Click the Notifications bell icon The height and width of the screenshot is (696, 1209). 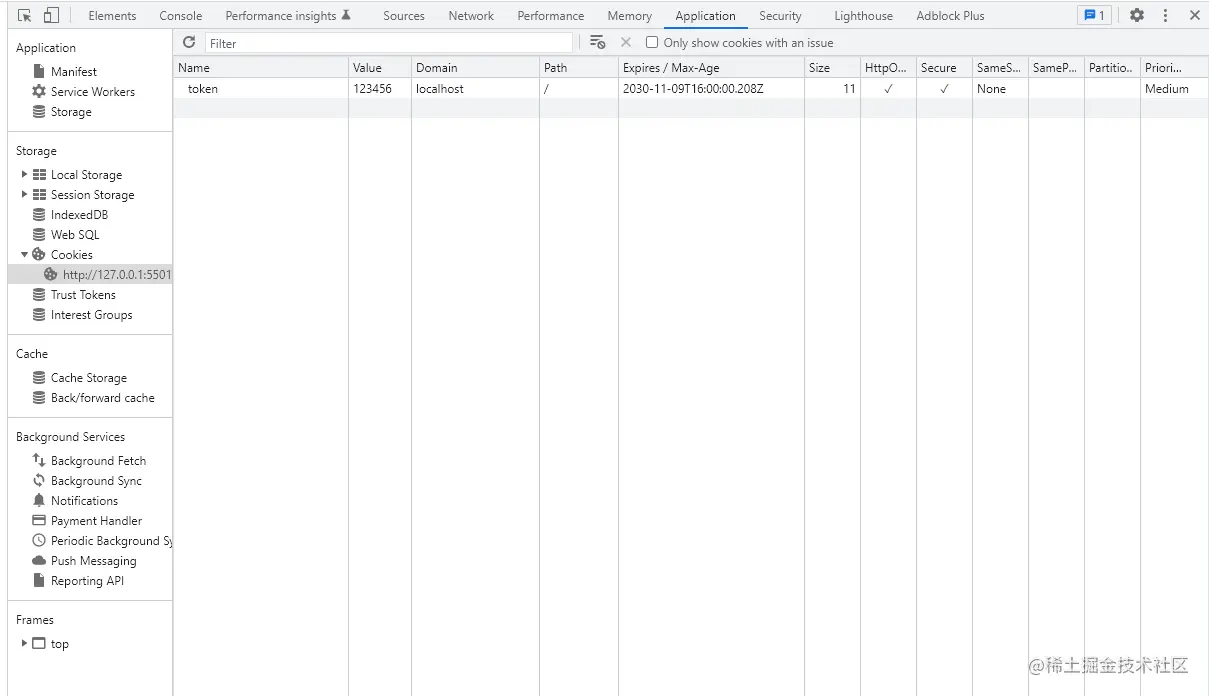(39, 500)
